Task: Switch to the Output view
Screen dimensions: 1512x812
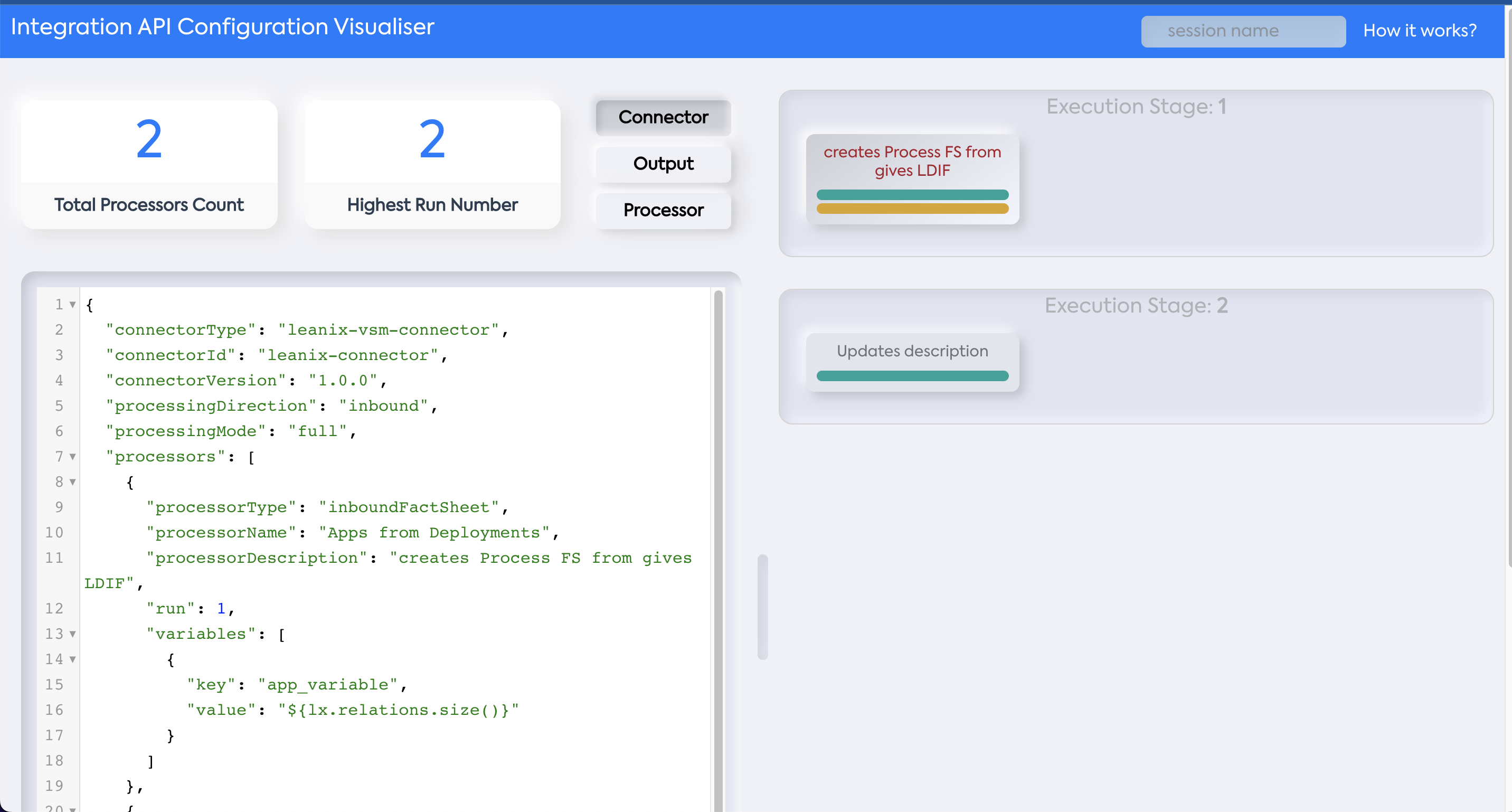Action: pyautogui.click(x=663, y=164)
